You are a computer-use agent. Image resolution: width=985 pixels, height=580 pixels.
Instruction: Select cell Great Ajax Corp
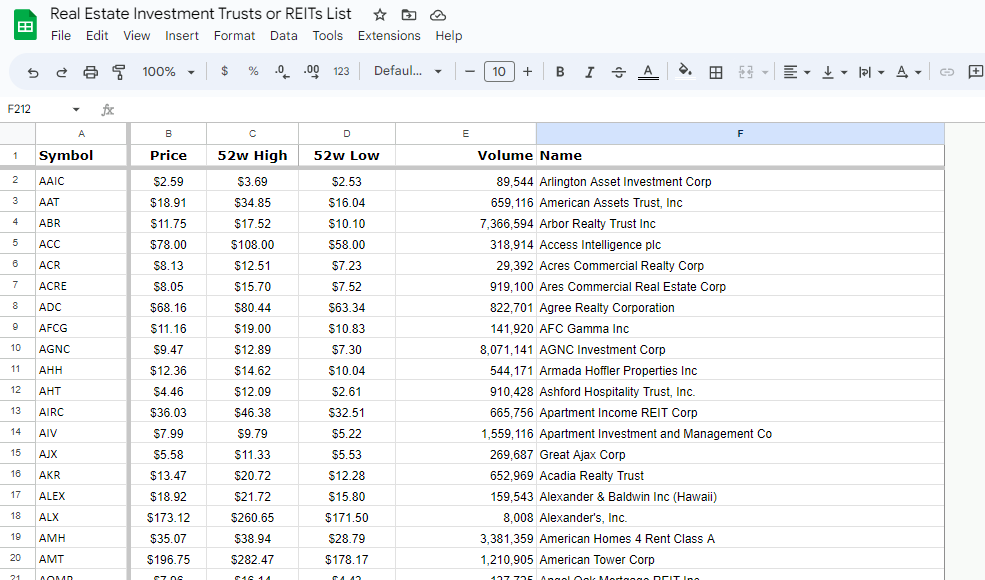pos(740,454)
